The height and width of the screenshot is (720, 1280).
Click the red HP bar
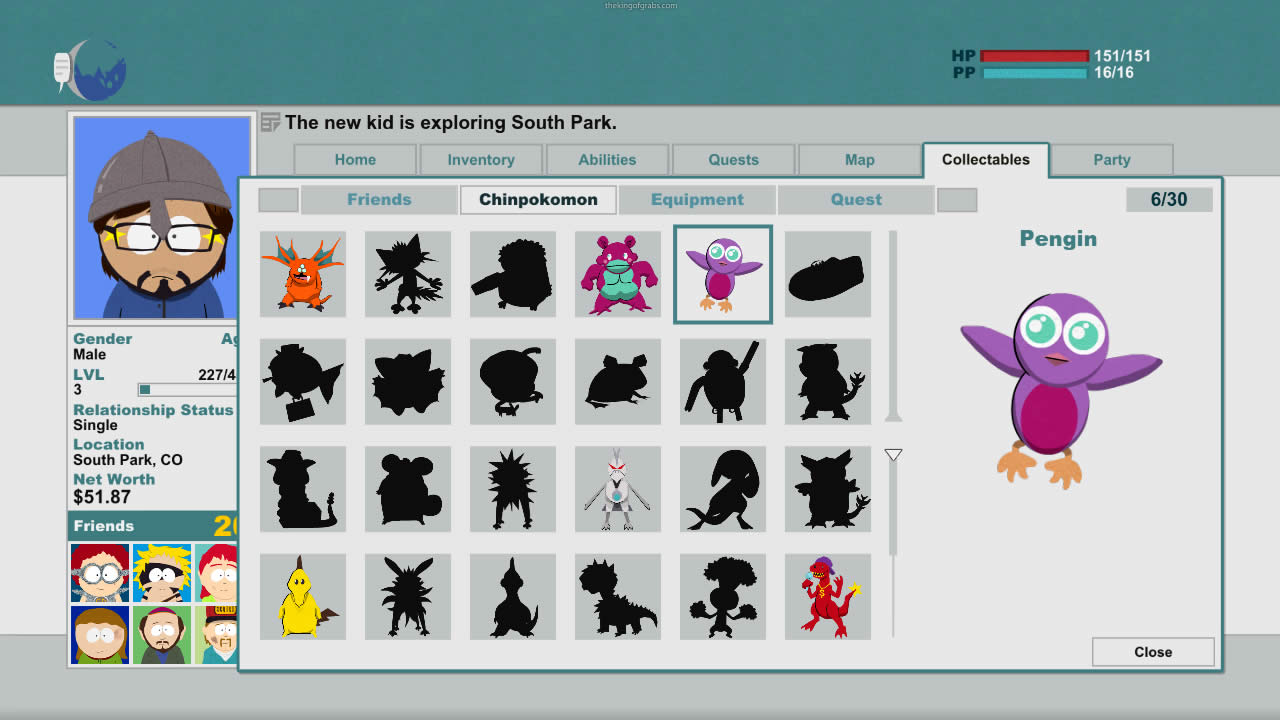coord(1034,56)
